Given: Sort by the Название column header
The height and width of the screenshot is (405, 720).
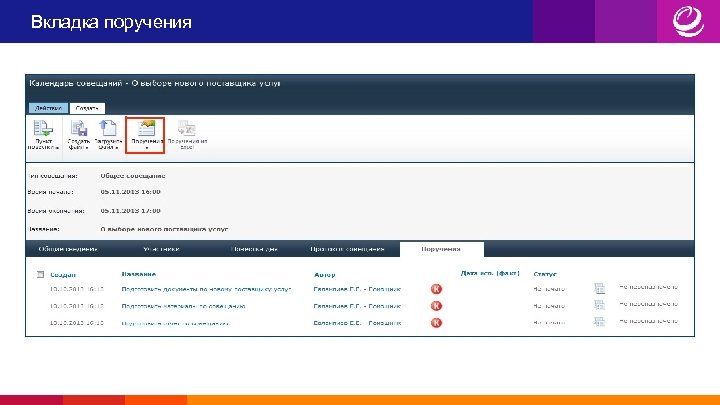Looking at the screenshot, I should coord(139,274).
